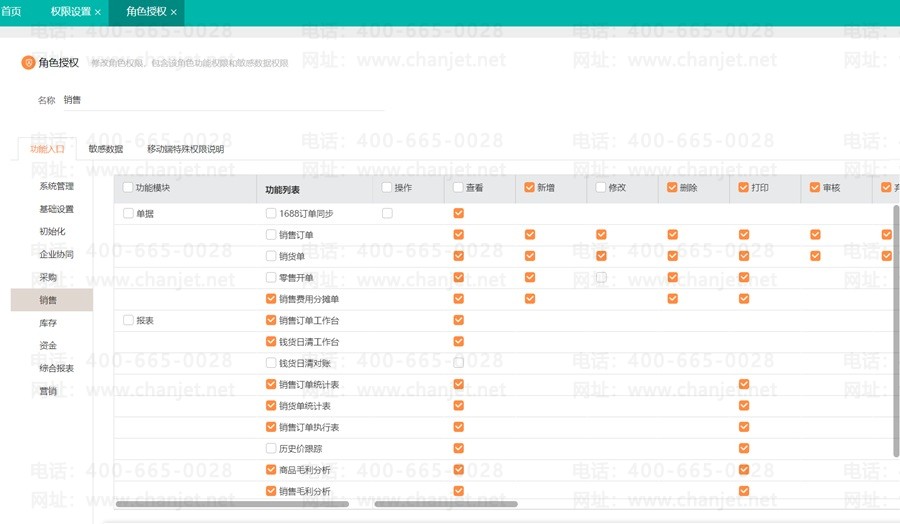Select 系统管理 in the left menu
Viewport: 900px width, 524px height.
click(56, 186)
